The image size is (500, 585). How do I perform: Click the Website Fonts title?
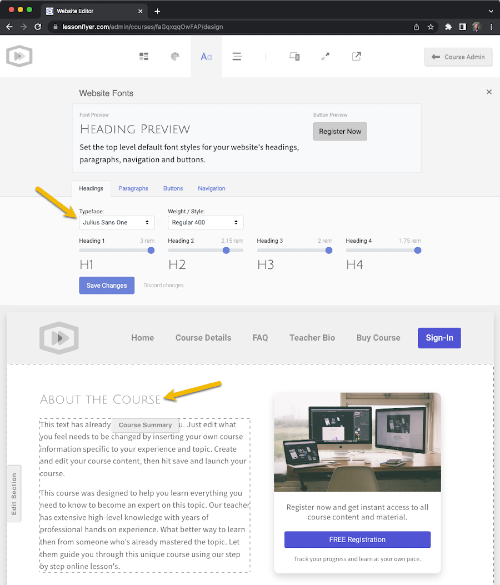point(106,93)
